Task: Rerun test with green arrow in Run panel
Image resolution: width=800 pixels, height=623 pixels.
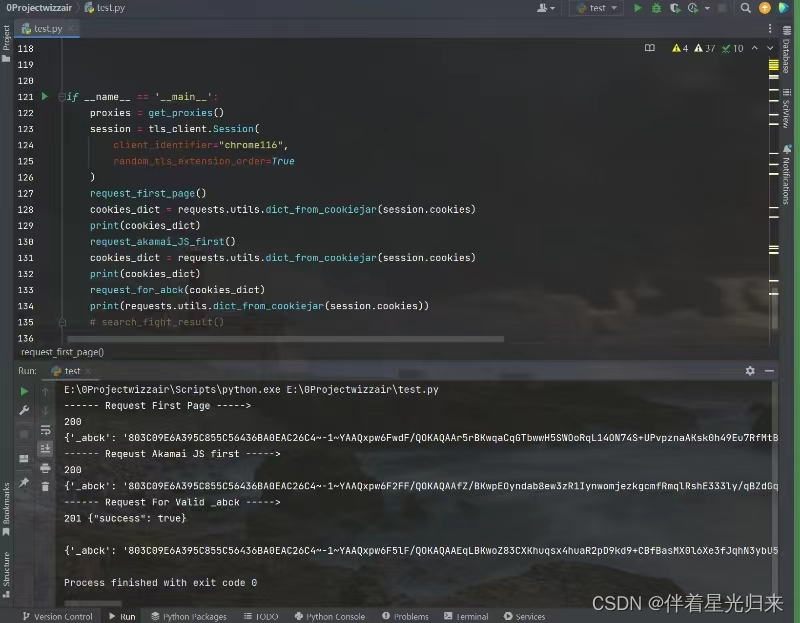Action: [24, 391]
